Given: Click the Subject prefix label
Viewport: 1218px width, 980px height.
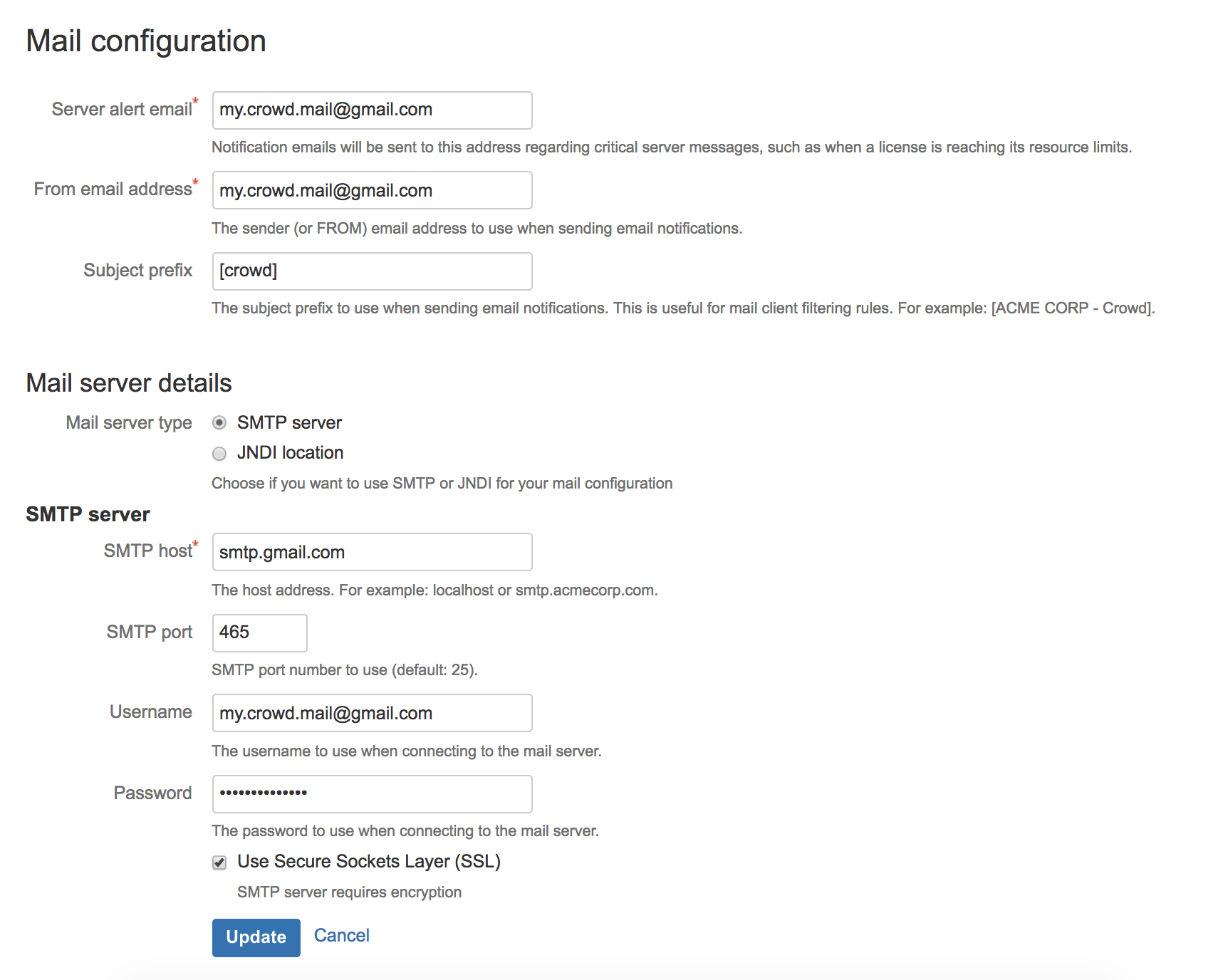Looking at the screenshot, I should tap(137, 271).
